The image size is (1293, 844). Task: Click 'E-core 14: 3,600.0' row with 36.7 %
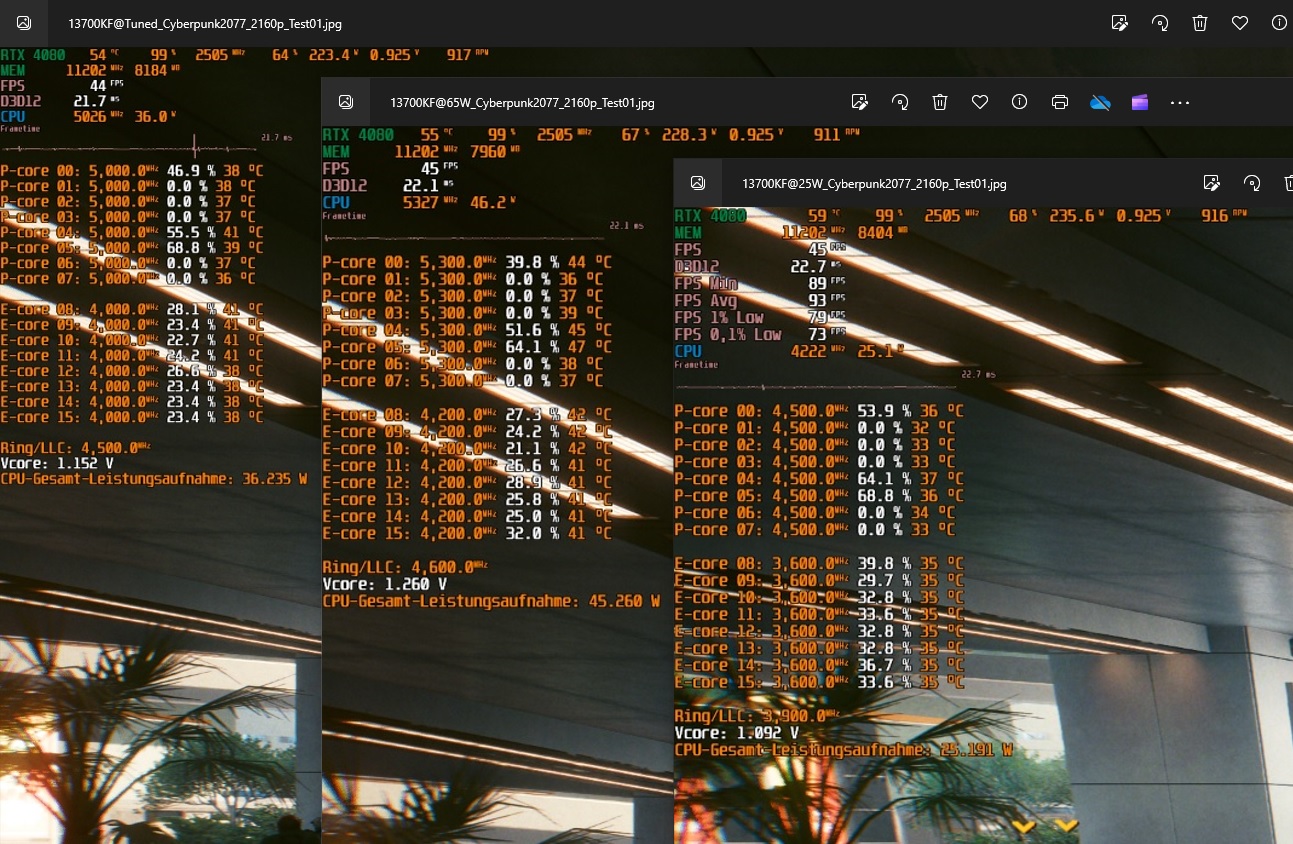click(819, 665)
